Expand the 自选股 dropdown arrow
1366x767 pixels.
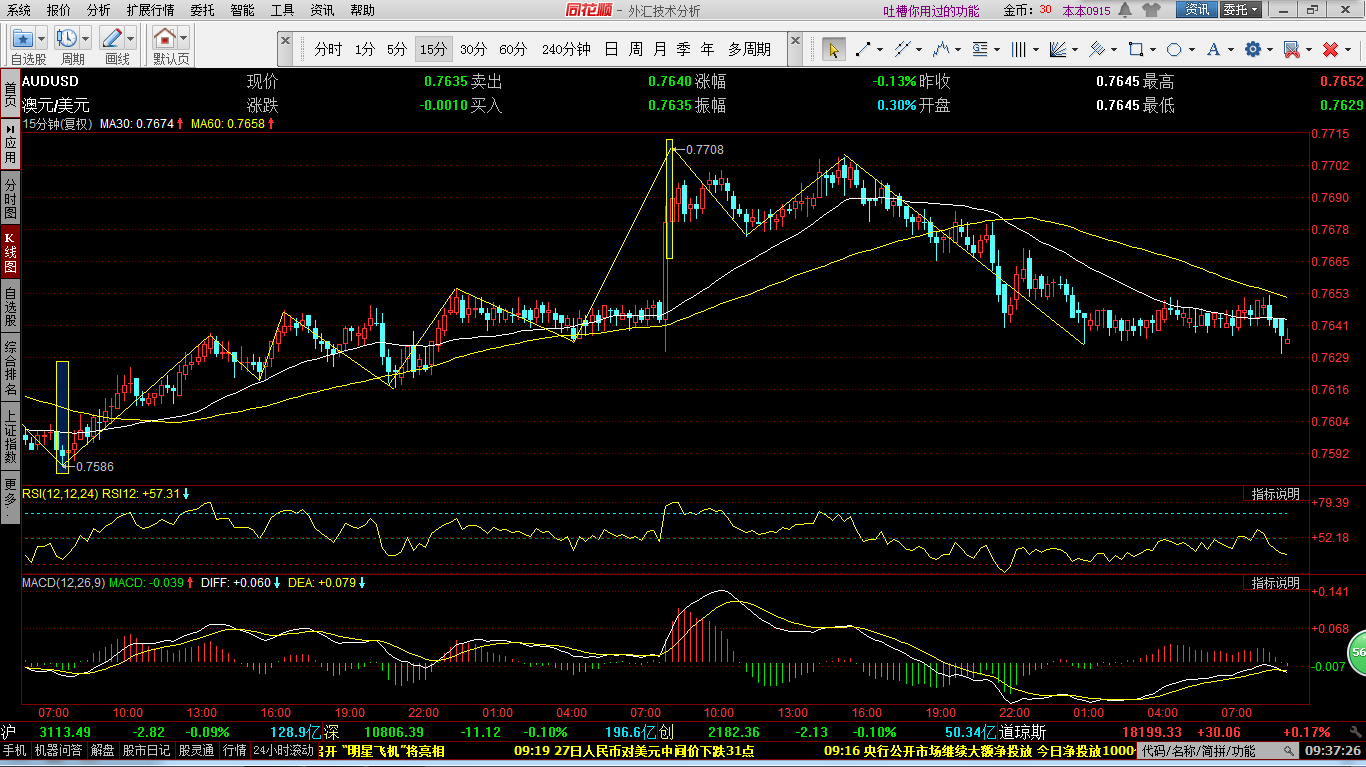click(x=41, y=39)
